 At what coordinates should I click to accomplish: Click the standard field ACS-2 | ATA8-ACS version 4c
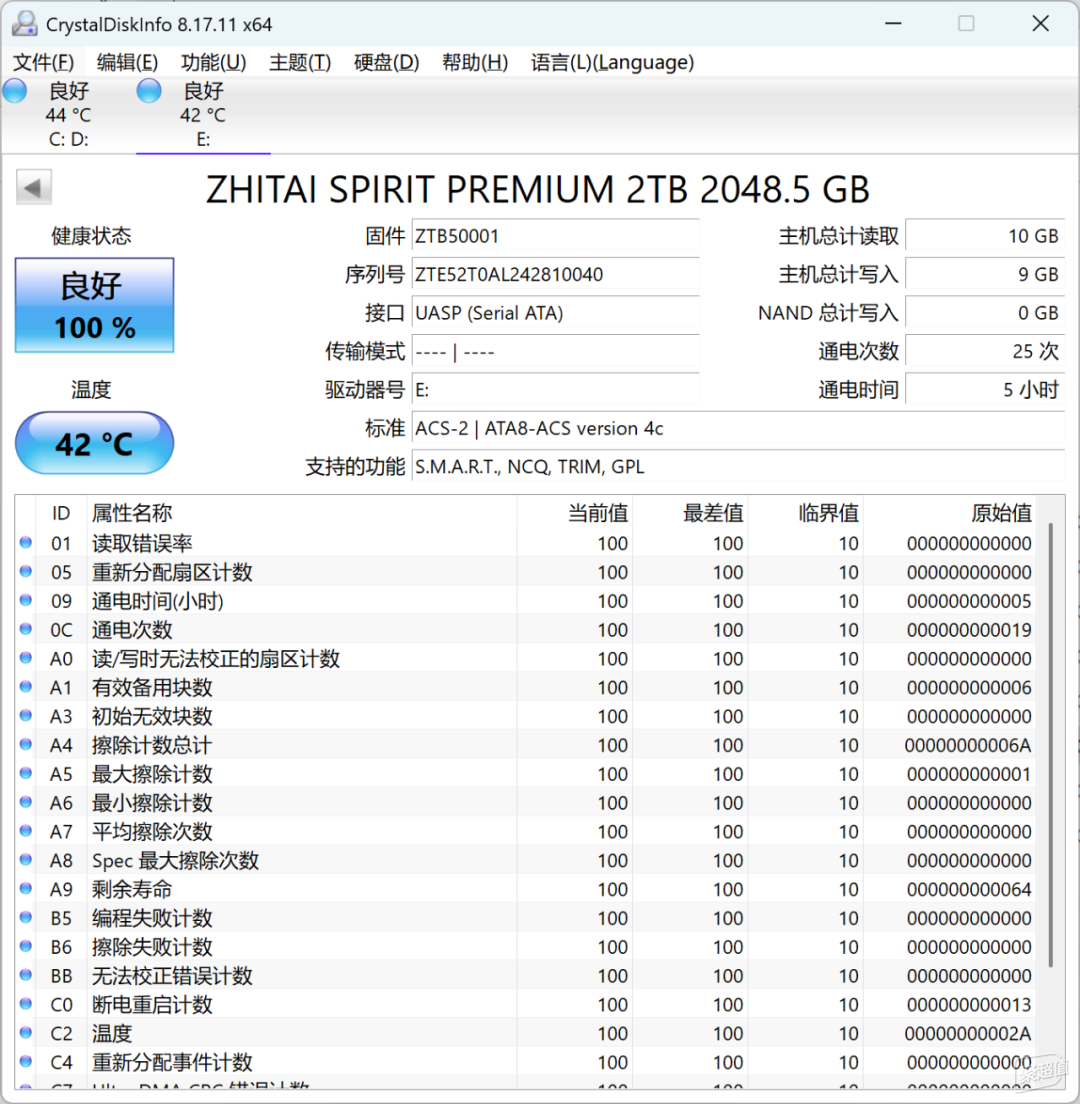tap(738, 428)
